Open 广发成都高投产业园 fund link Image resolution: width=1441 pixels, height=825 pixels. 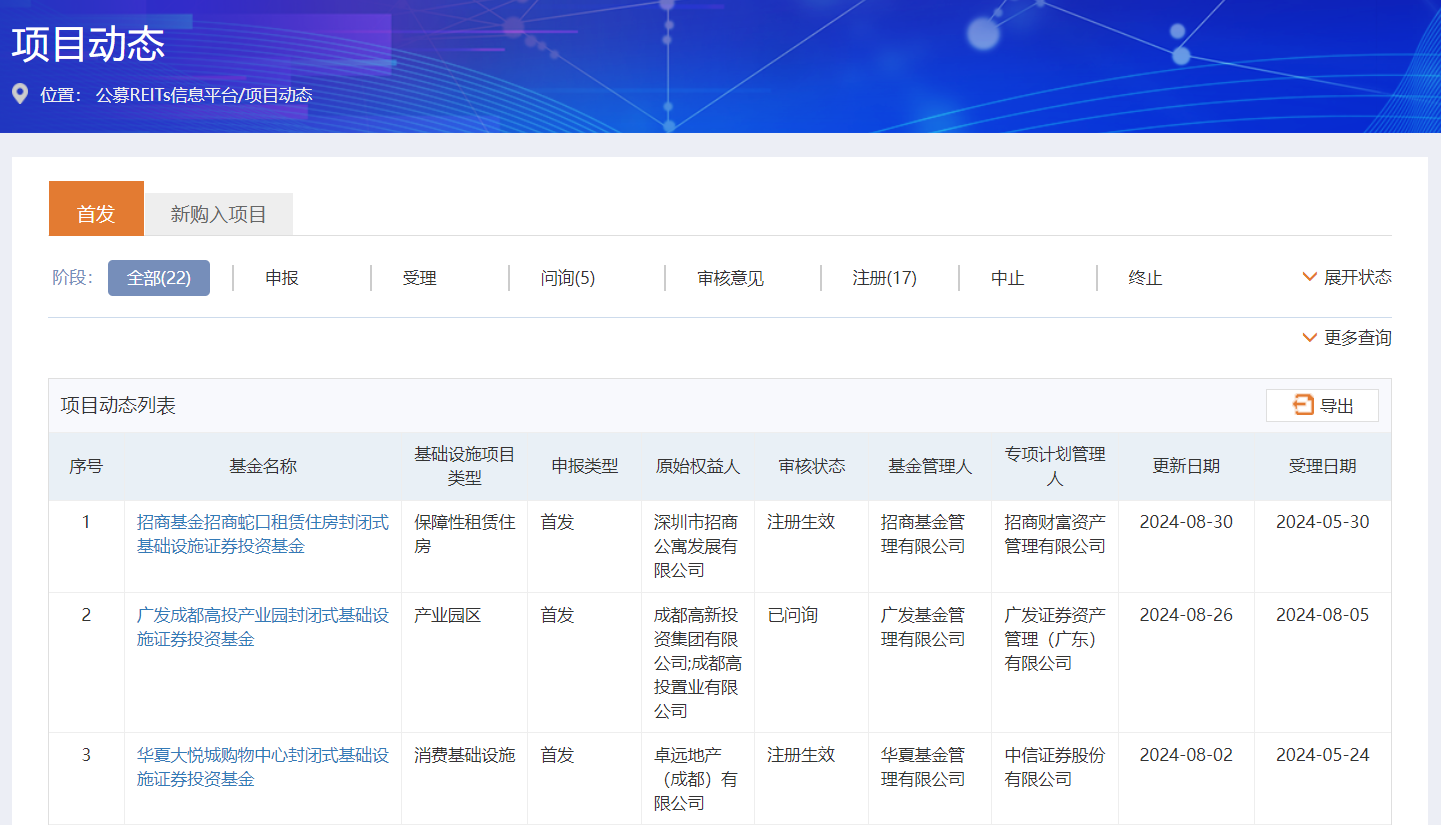pos(262,627)
